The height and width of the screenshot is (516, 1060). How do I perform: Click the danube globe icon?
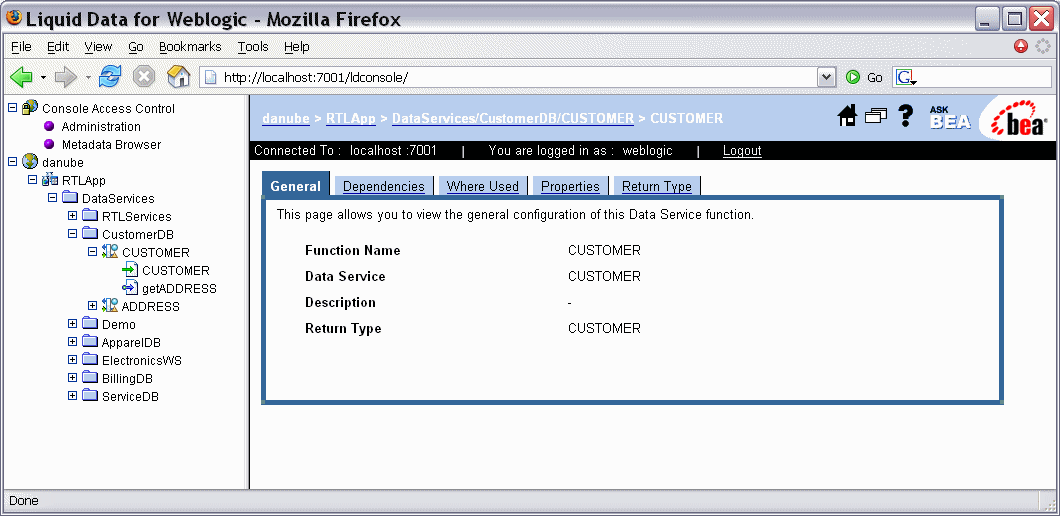30,162
